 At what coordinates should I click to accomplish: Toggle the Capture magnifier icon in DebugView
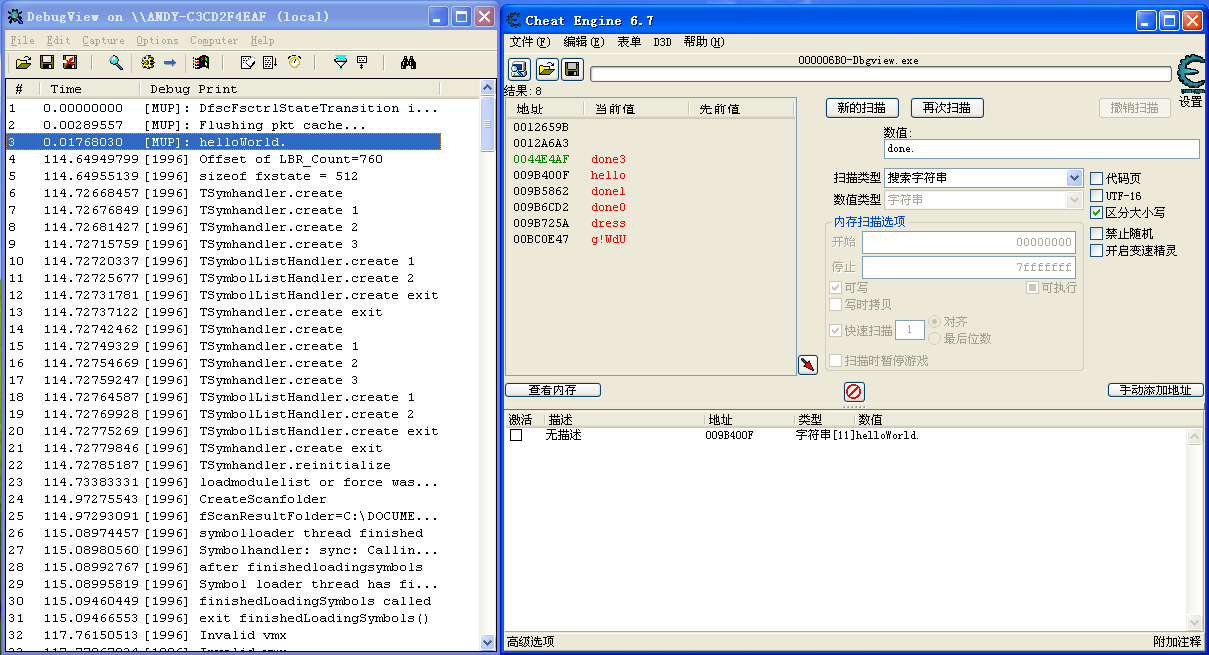pyautogui.click(x=116, y=62)
